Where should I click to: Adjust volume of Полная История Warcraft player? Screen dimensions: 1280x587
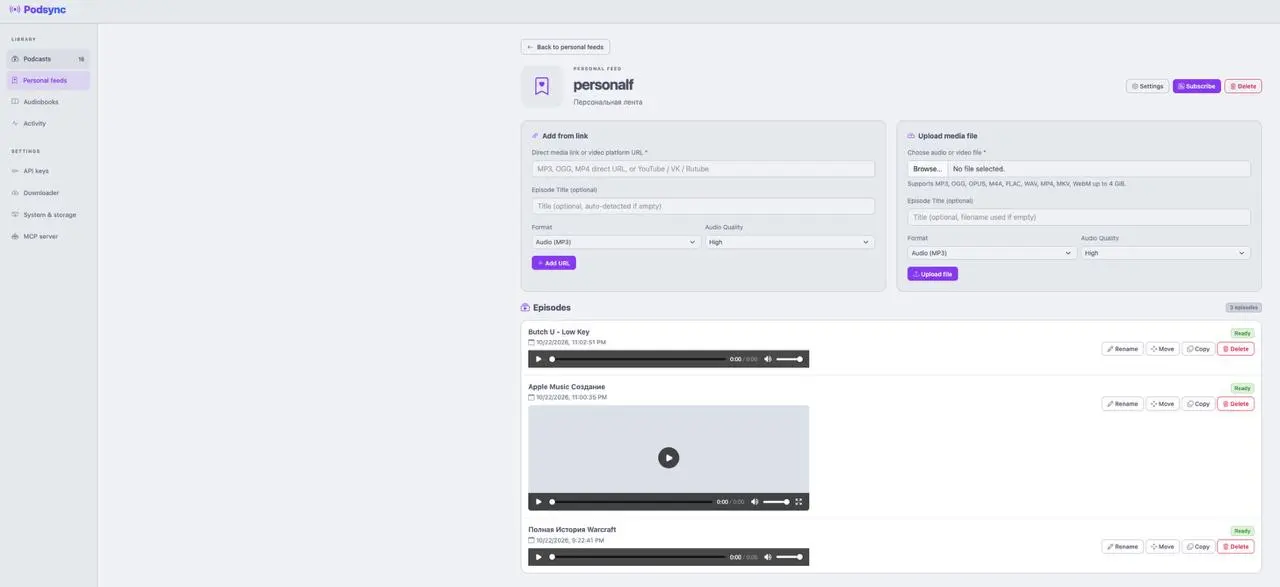point(789,557)
